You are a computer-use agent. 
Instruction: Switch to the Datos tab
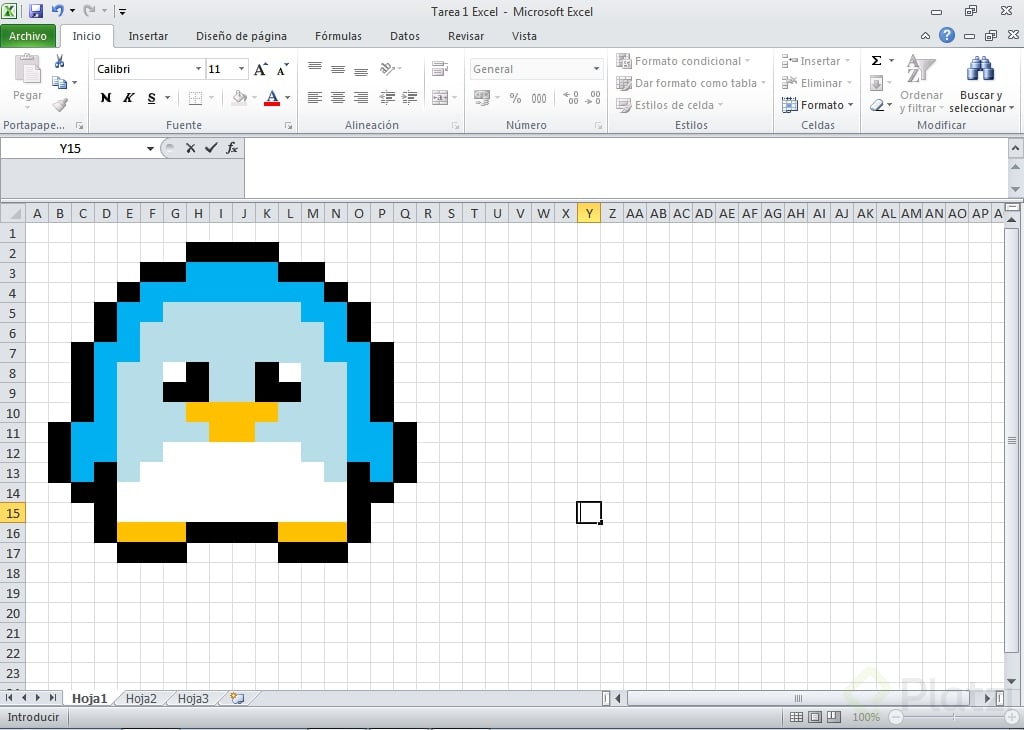tap(405, 36)
